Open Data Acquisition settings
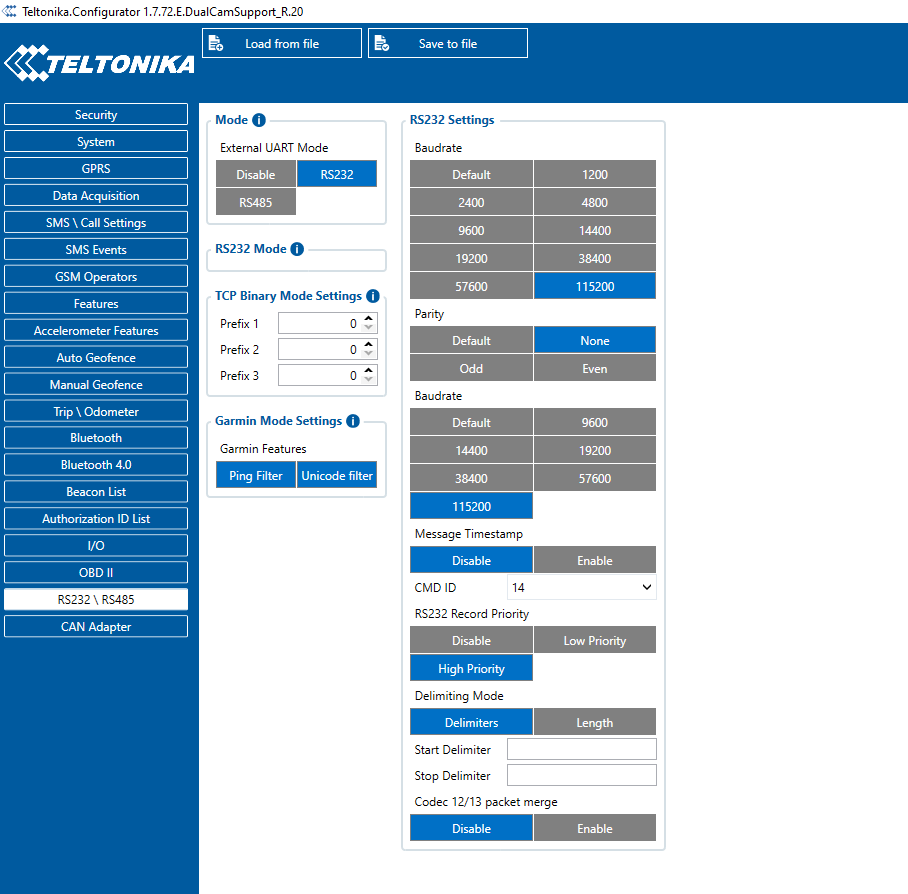The image size is (908, 894). point(96,195)
